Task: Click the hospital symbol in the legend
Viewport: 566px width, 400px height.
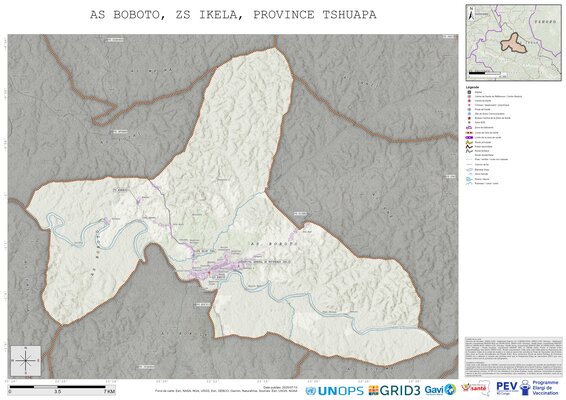Action: [x=469, y=92]
